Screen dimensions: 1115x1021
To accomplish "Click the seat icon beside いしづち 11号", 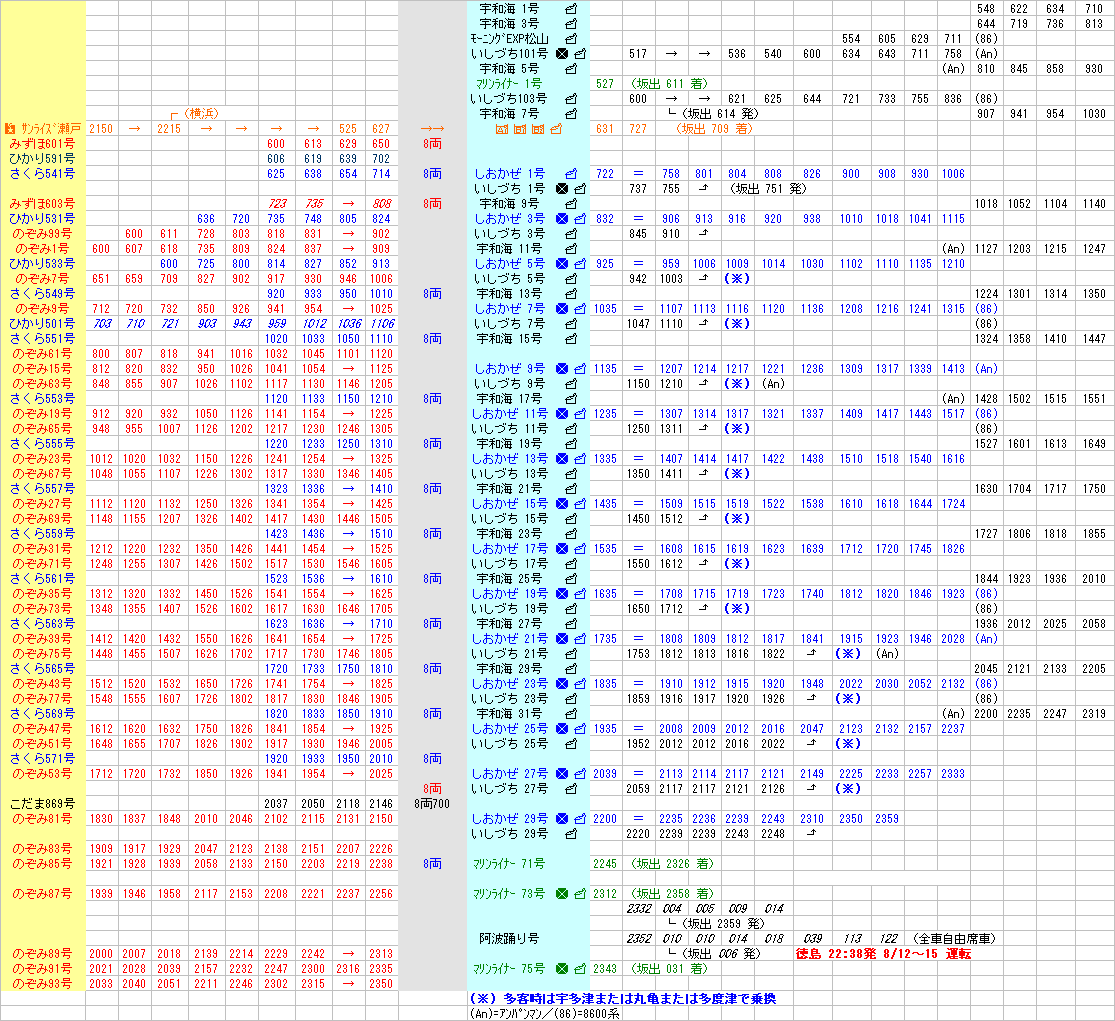I will point(571,429).
